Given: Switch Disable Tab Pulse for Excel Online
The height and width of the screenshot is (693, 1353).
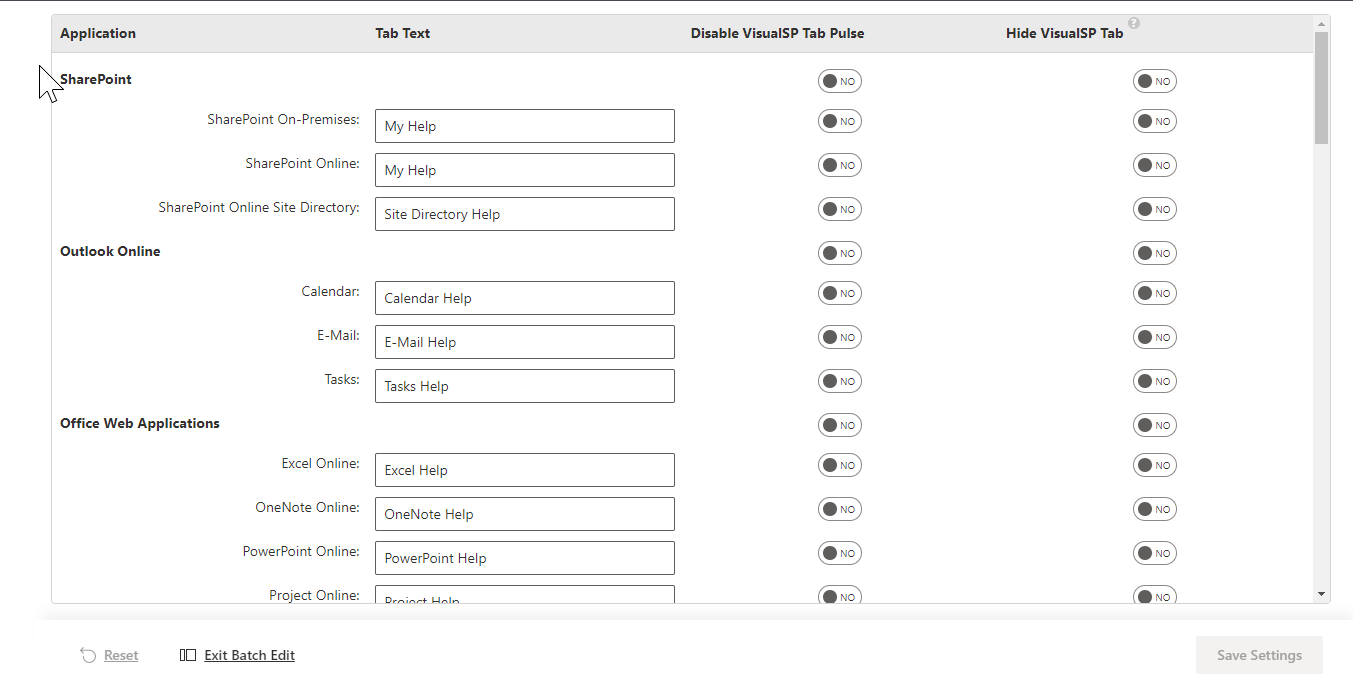Looking at the screenshot, I should pyautogui.click(x=839, y=465).
